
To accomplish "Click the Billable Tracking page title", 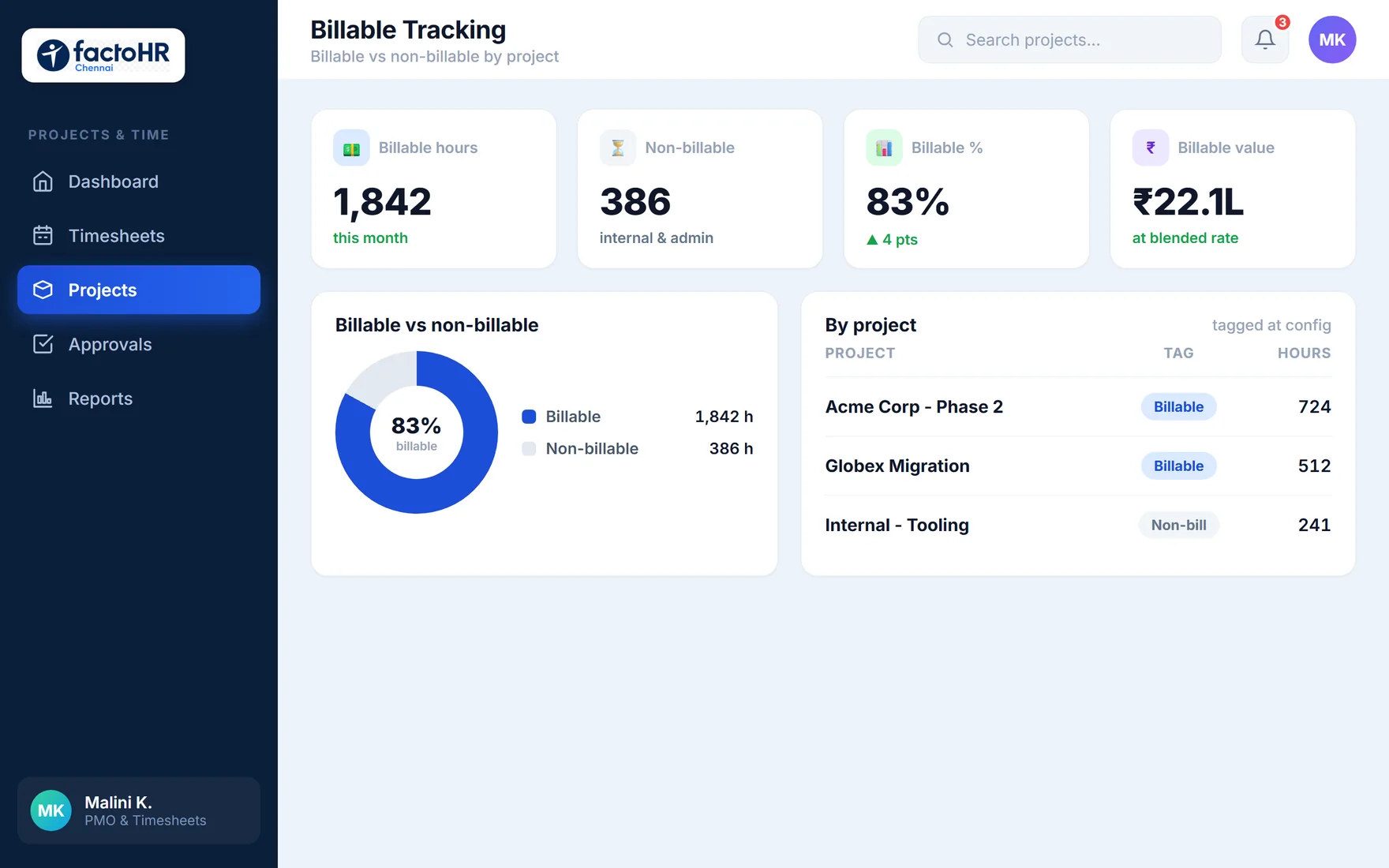I will click(408, 30).
